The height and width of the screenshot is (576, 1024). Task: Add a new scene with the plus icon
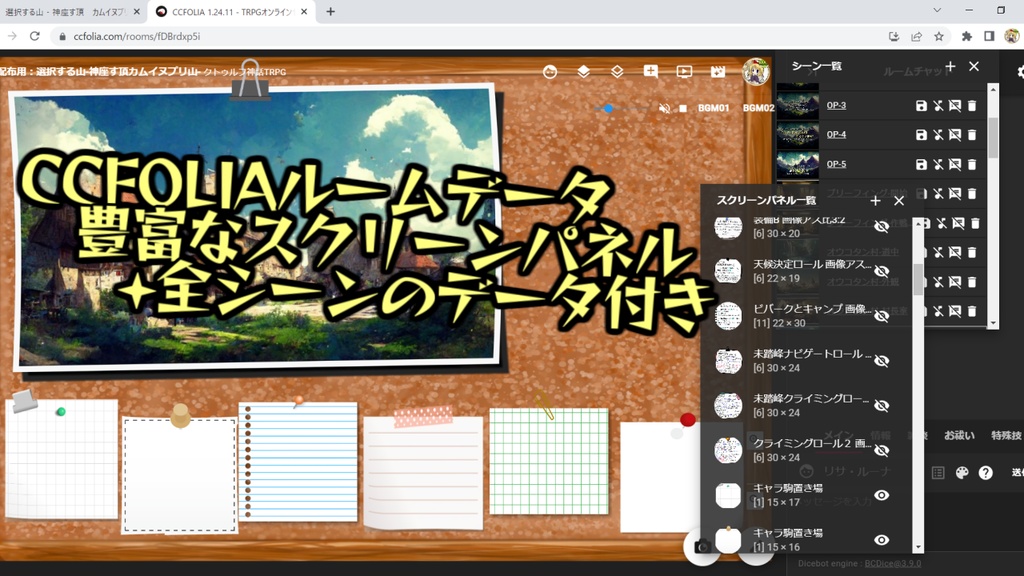click(x=950, y=66)
